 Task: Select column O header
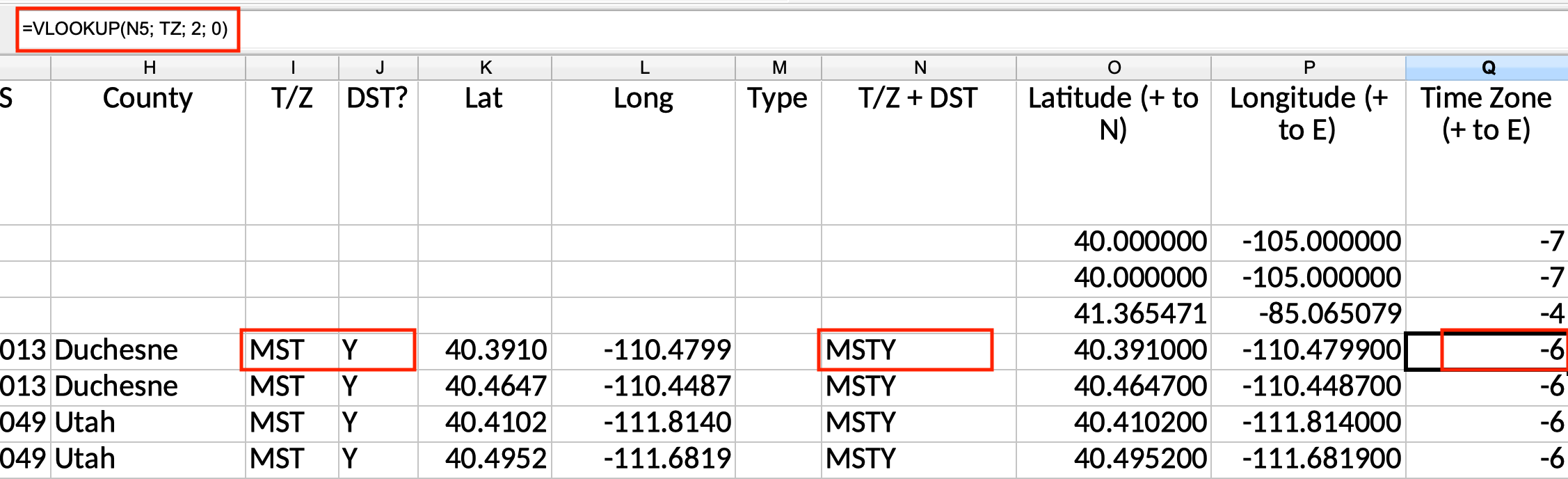1114,68
